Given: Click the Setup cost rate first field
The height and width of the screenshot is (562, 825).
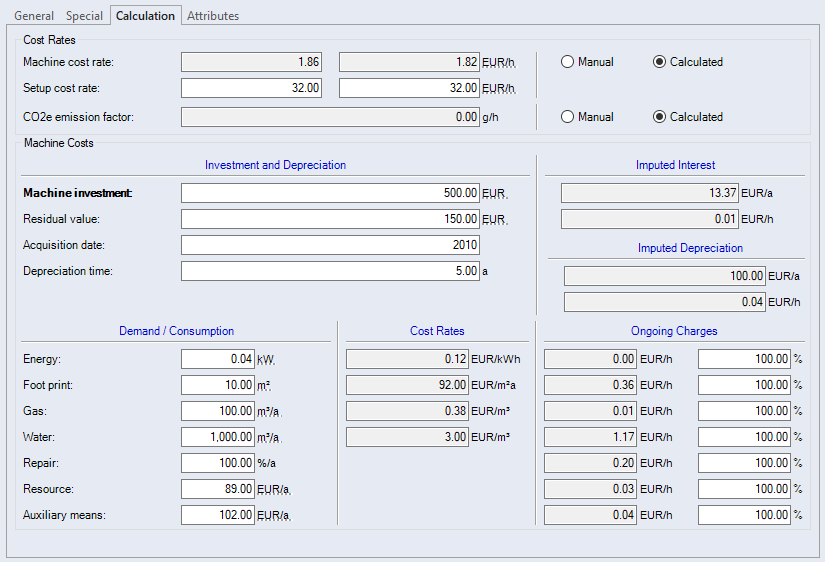Looking at the screenshot, I should point(252,88).
